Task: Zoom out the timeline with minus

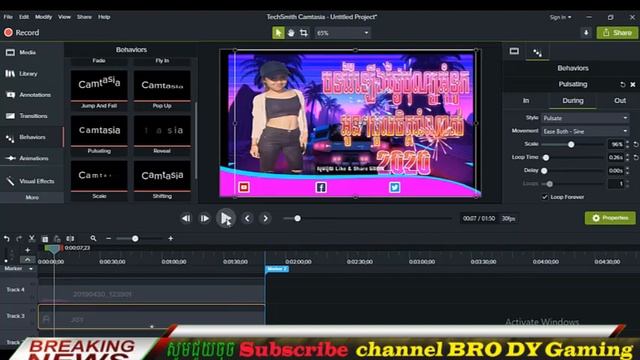Action: click(108, 238)
